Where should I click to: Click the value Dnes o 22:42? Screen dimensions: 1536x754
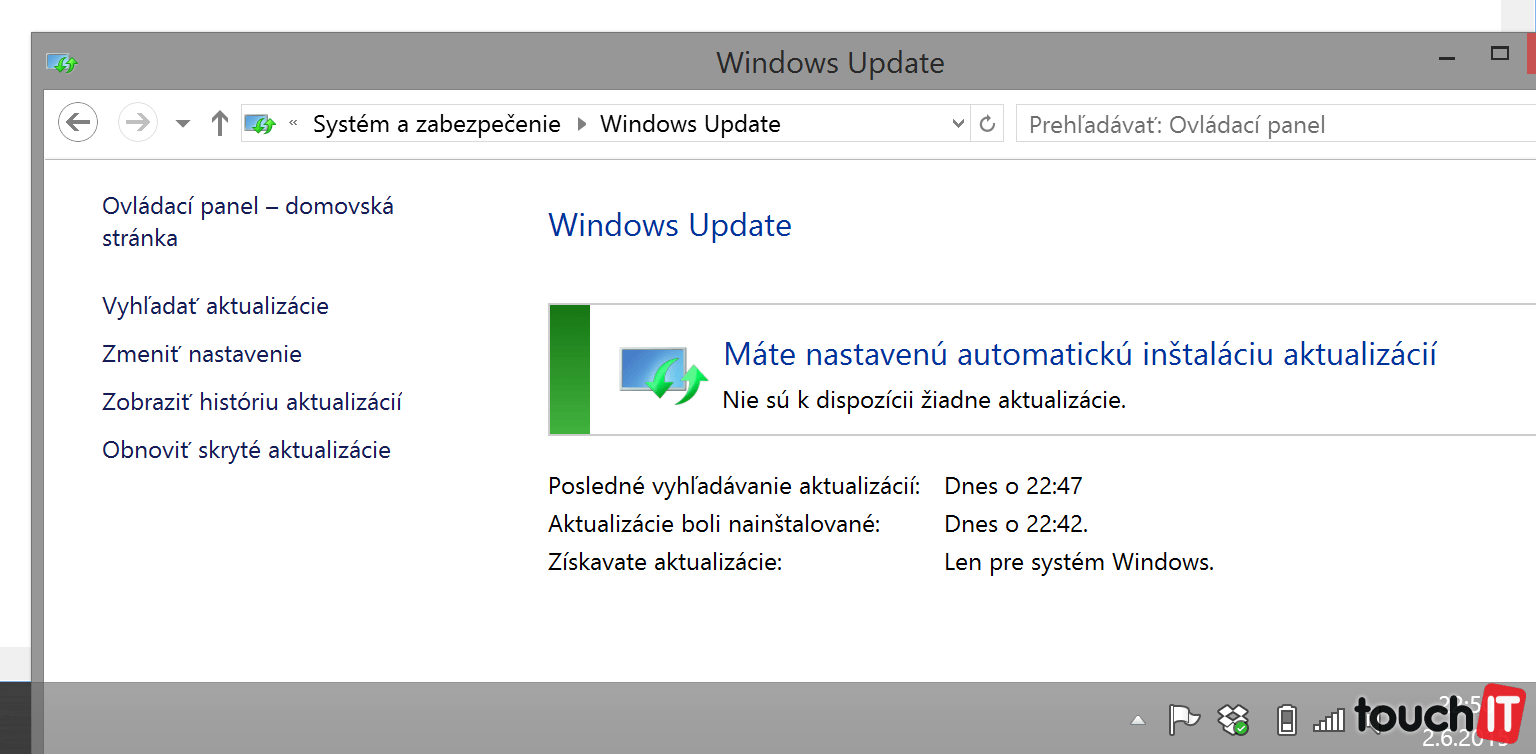point(1016,524)
